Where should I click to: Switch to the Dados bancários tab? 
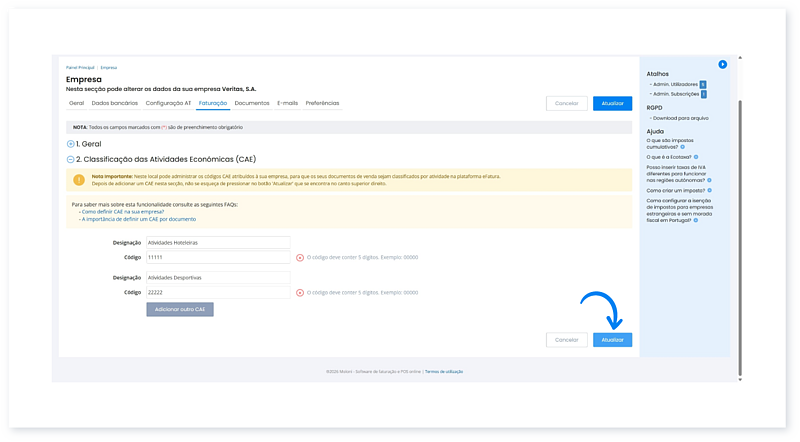(115, 103)
